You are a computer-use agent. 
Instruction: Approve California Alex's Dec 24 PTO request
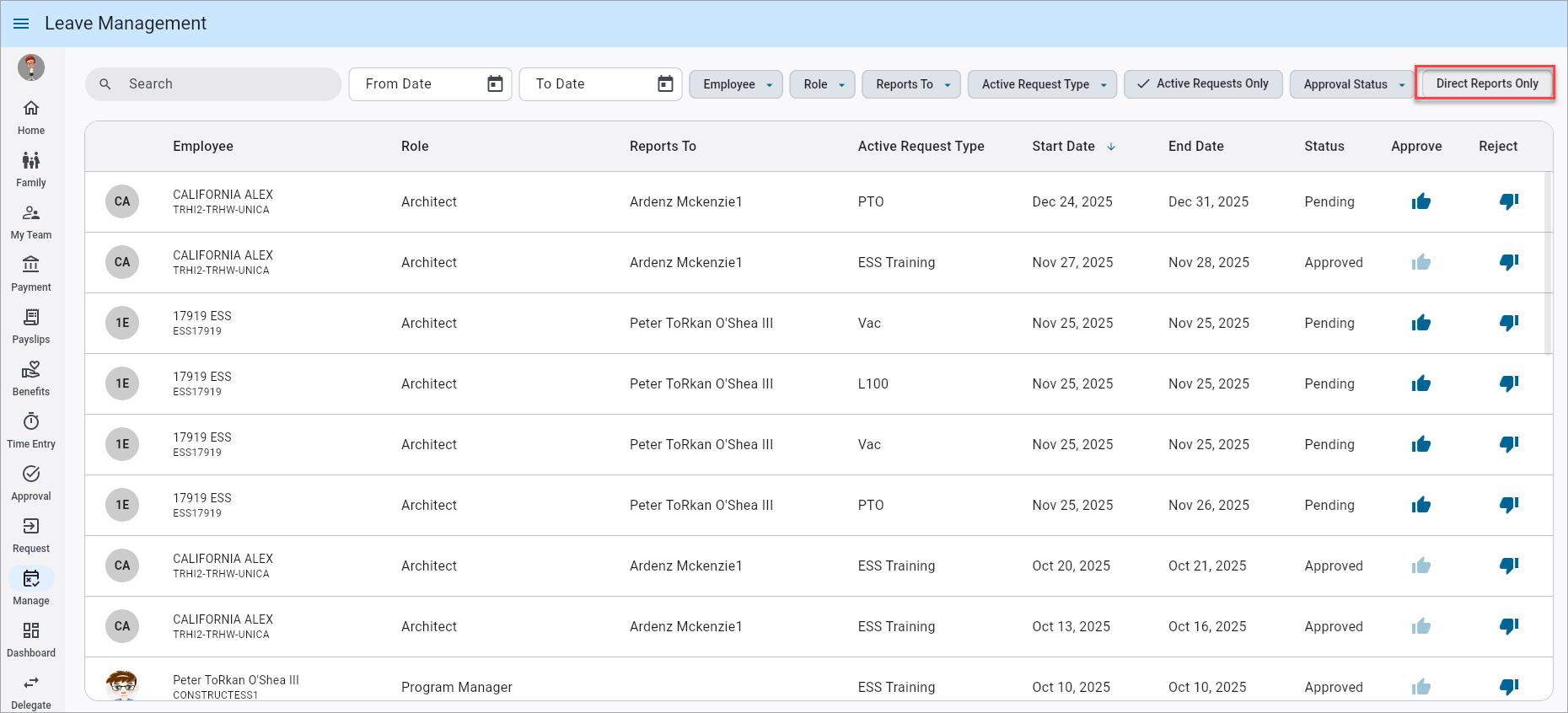(x=1420, y=201)
